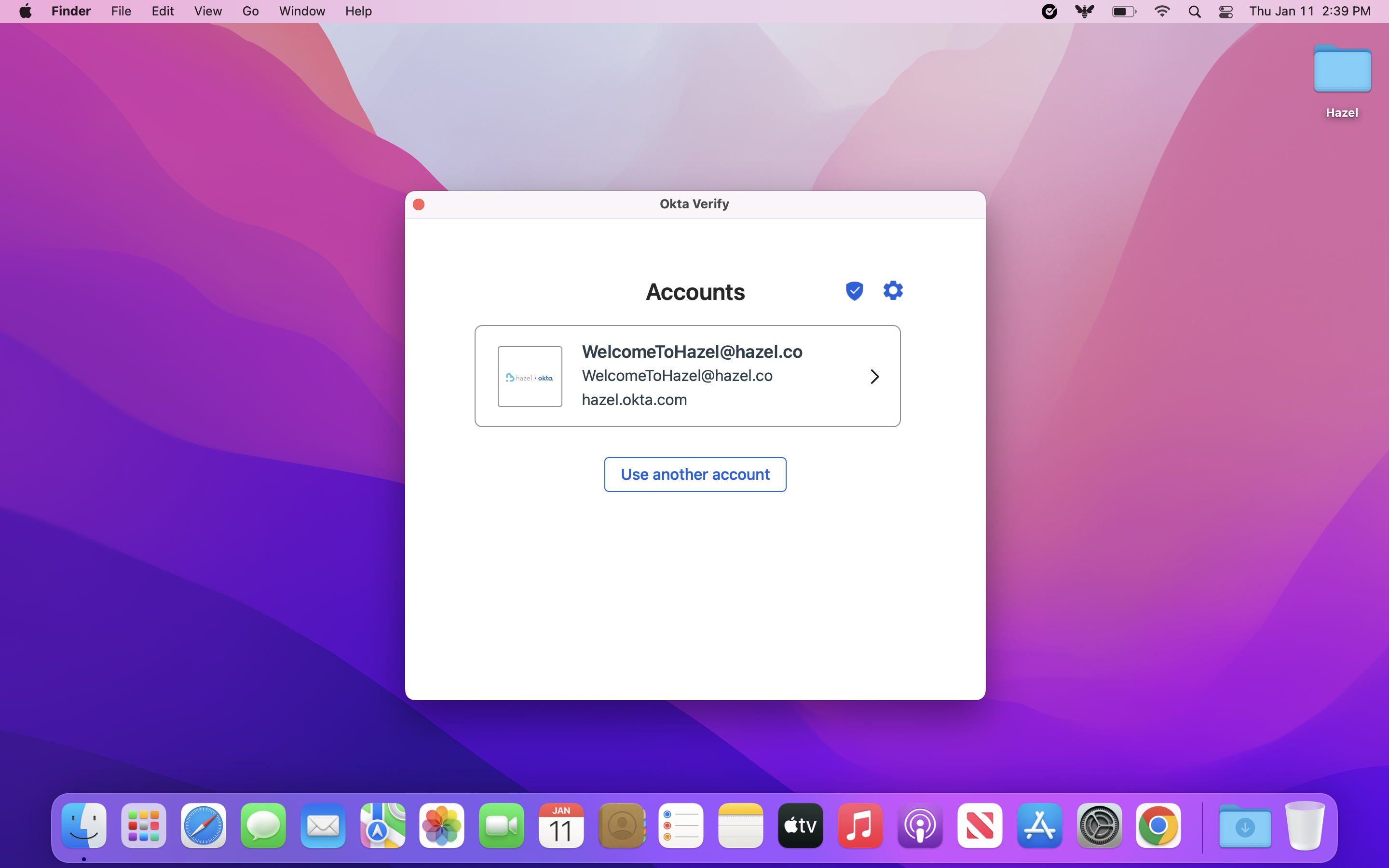Open the View menu
The image size is (1389, 868).
pos(208,11)
